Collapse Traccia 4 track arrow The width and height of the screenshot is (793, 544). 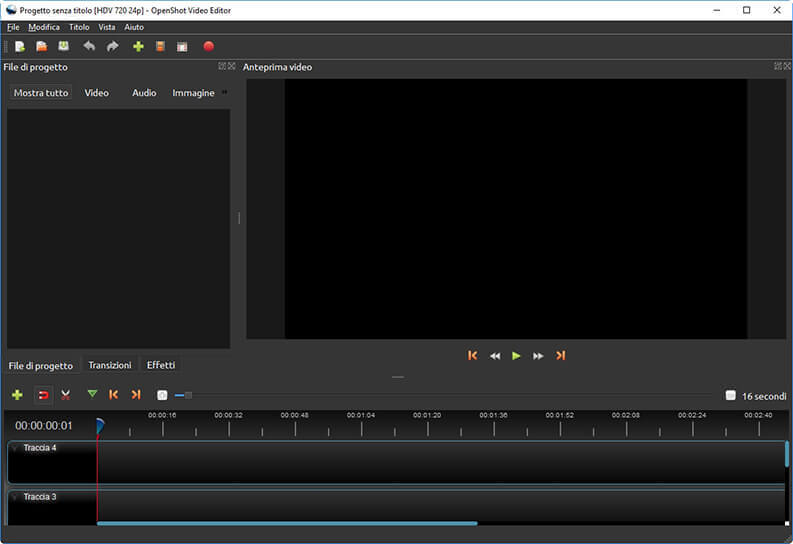click(15, 448)
